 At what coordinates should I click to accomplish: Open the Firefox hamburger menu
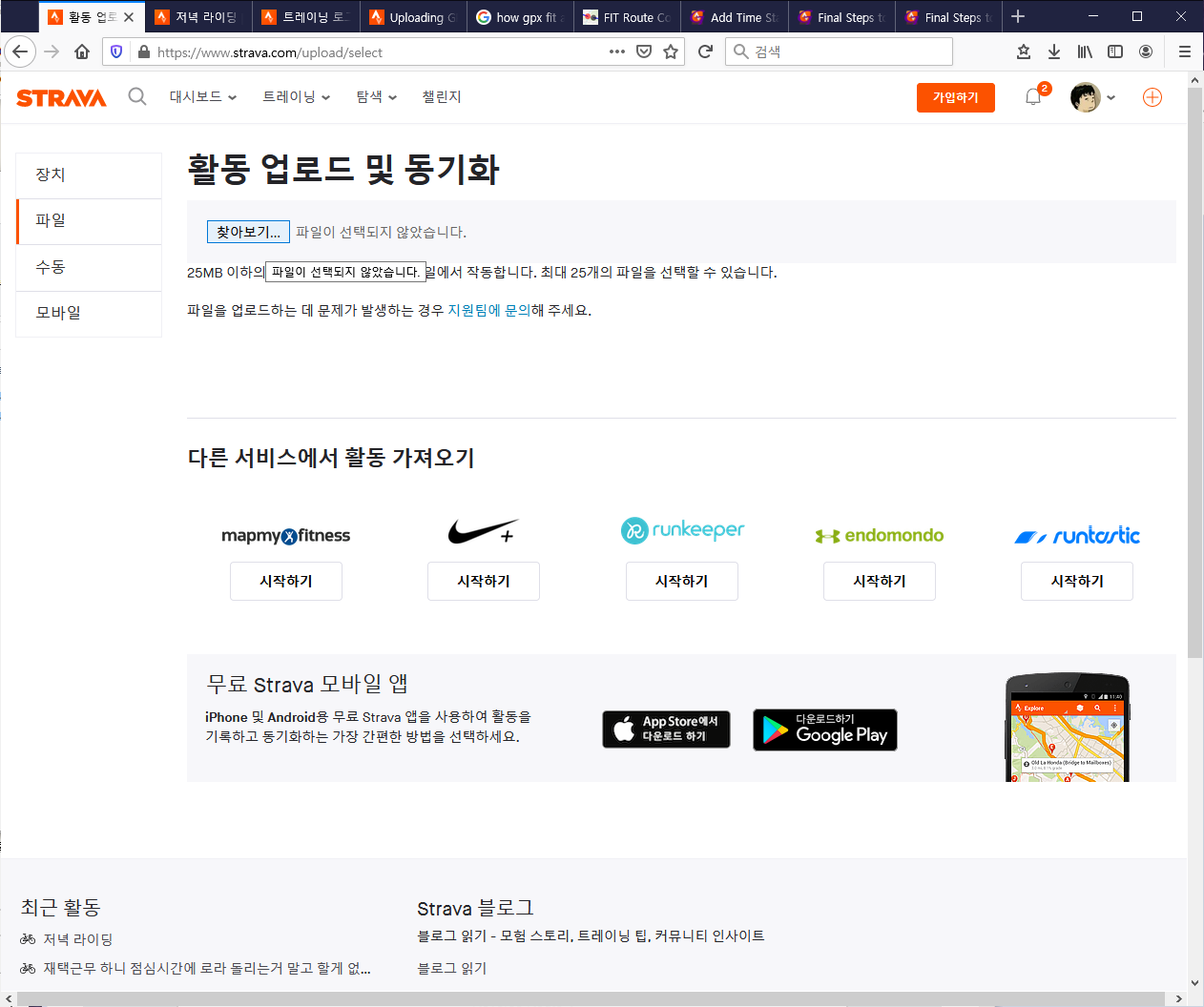click(x=1185, y=51)
